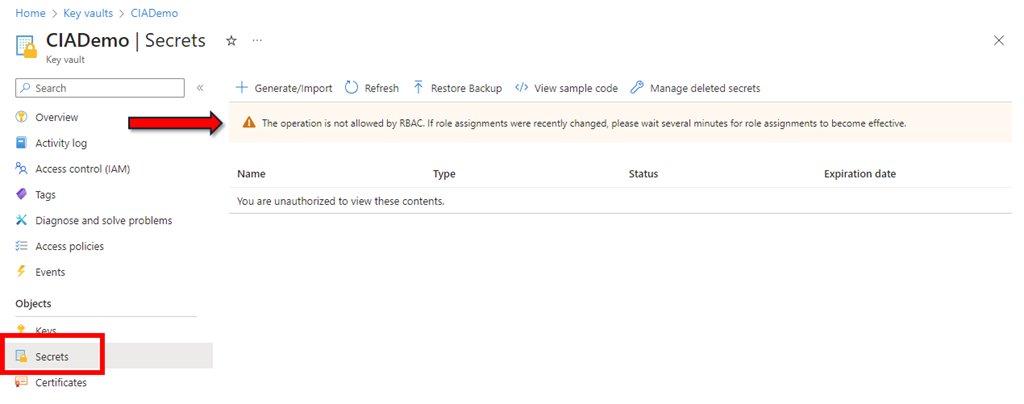Refresh the secrets list

pyautogui.click(x=372, y=88)
